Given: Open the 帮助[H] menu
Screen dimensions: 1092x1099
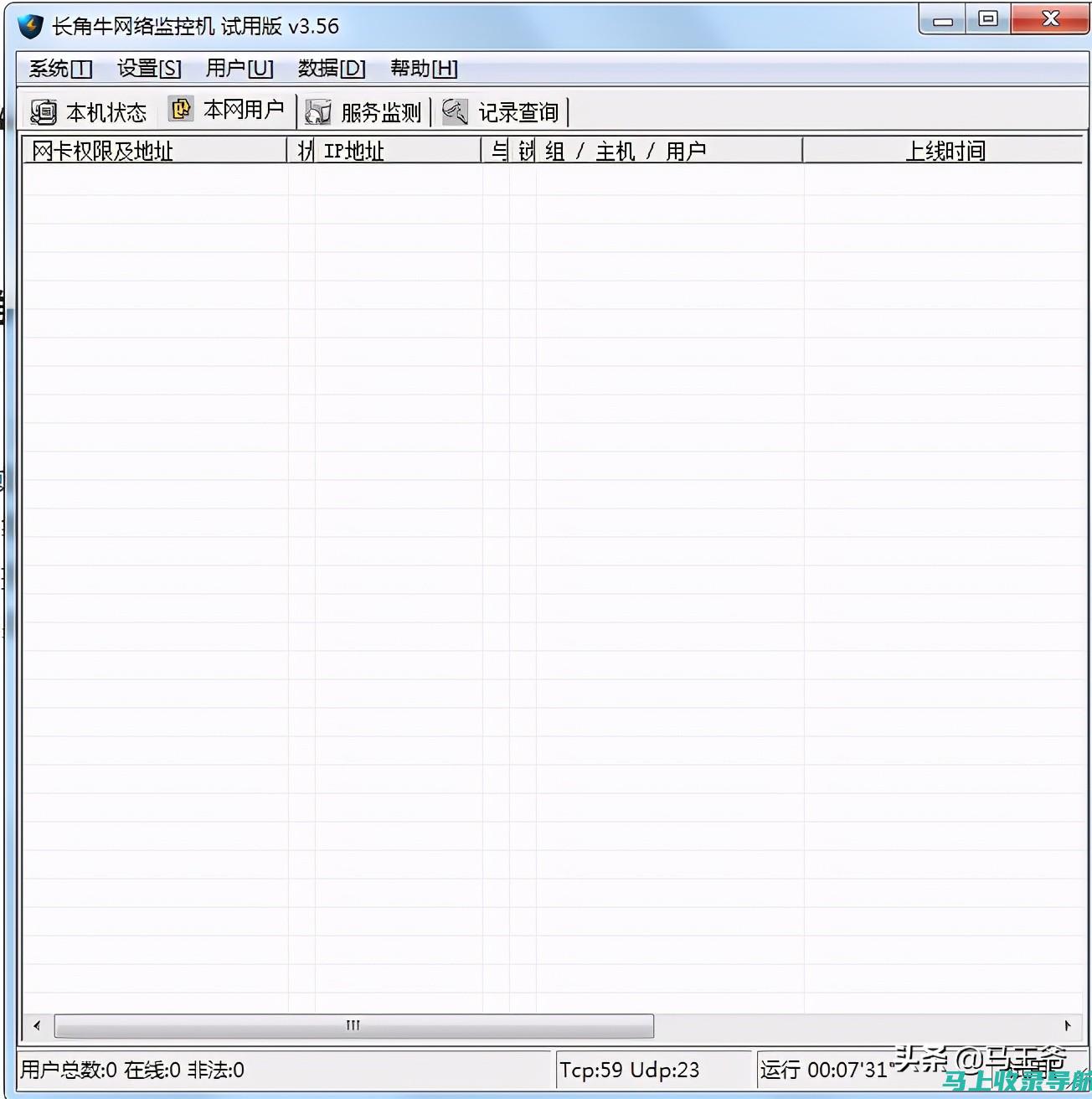Looking at the screenshot, I should 424,69.
